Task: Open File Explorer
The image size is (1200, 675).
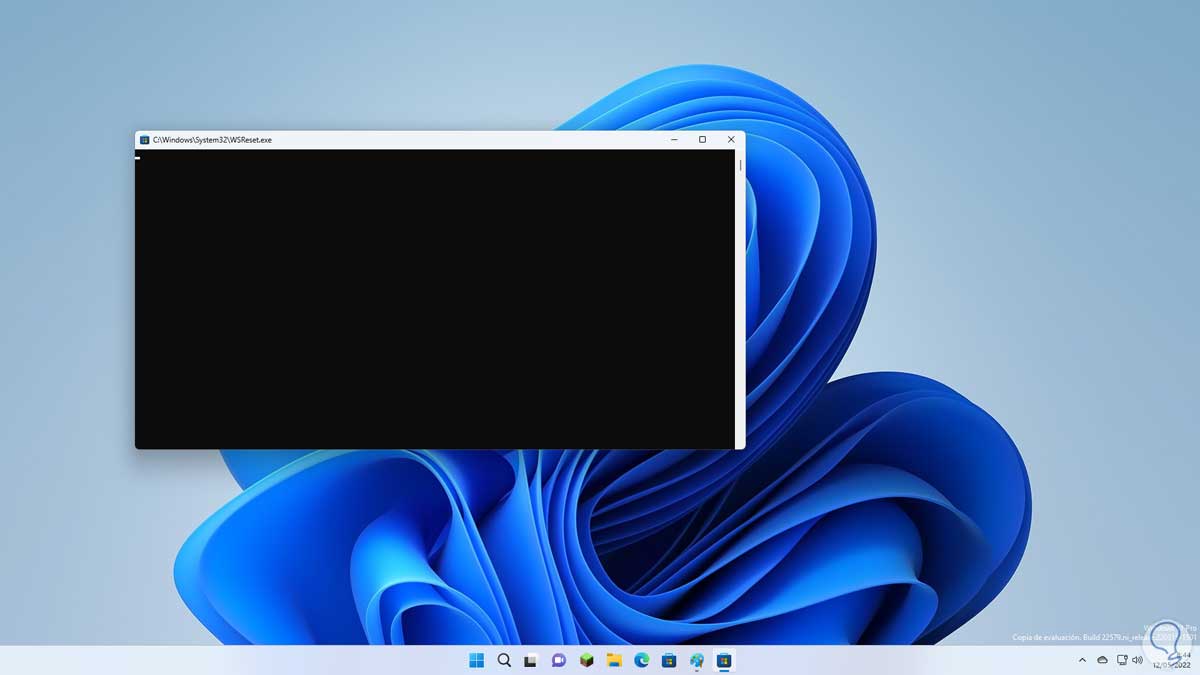Action: pos(611,661)
